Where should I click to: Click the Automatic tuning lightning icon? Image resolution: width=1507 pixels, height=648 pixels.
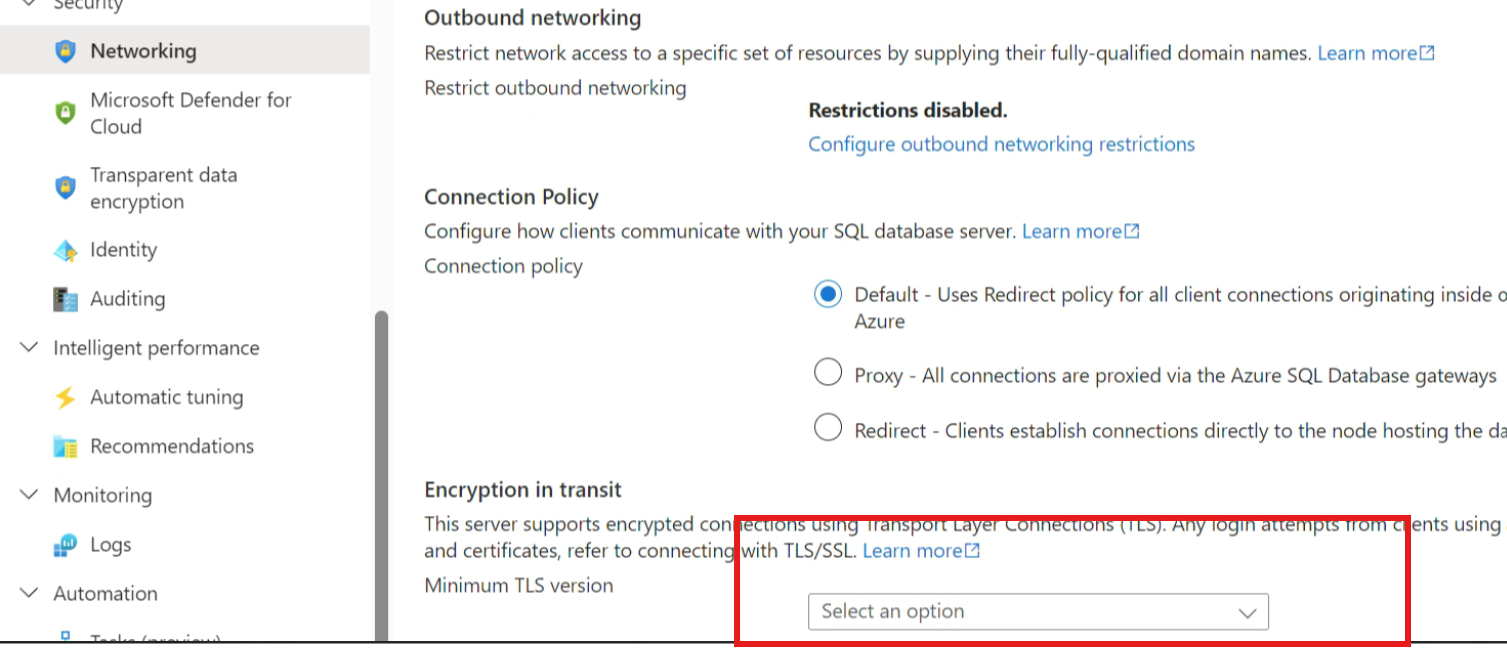coord(65,397)
